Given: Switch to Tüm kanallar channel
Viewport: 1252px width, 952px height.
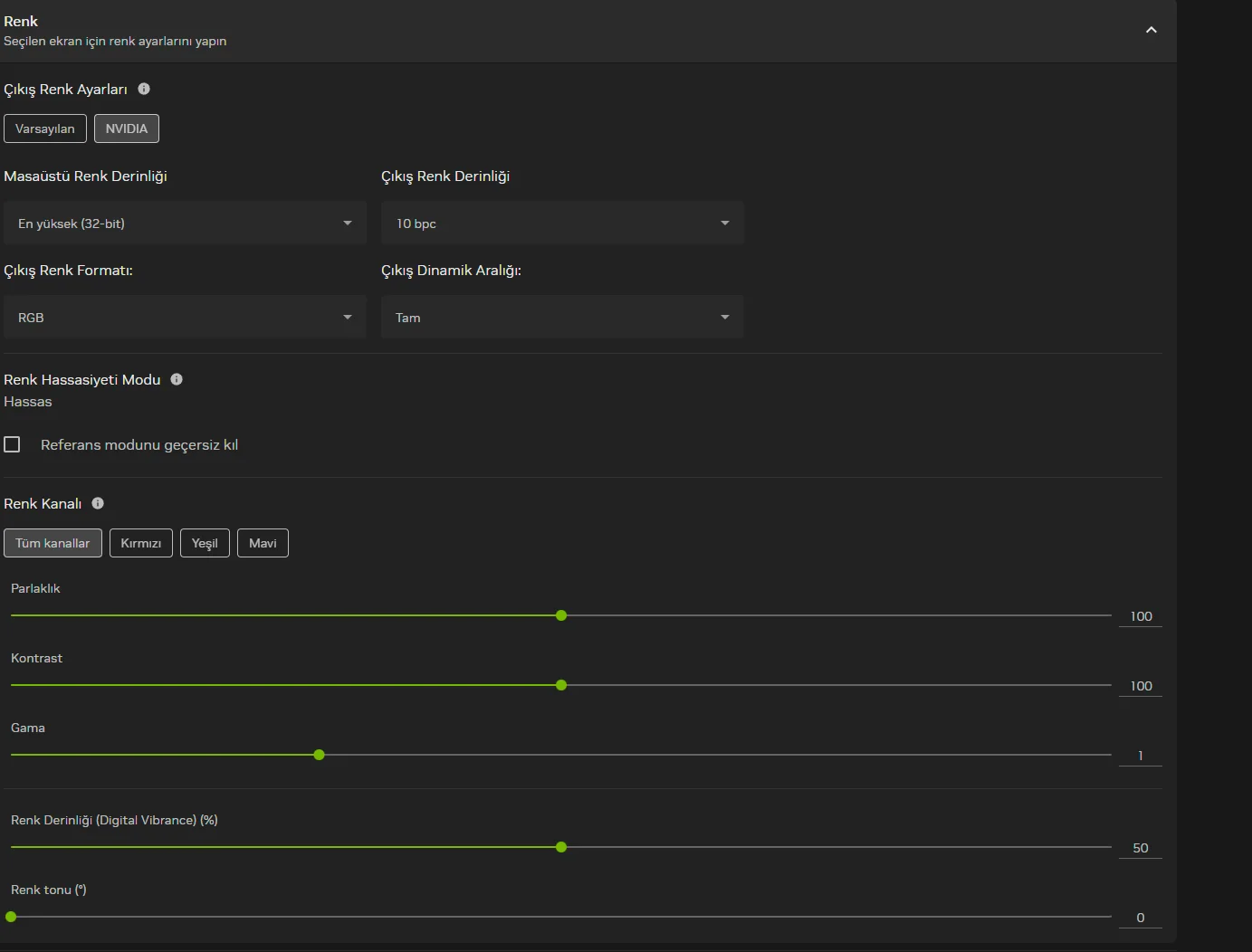Looking at the screenshot, I should 53,543.
